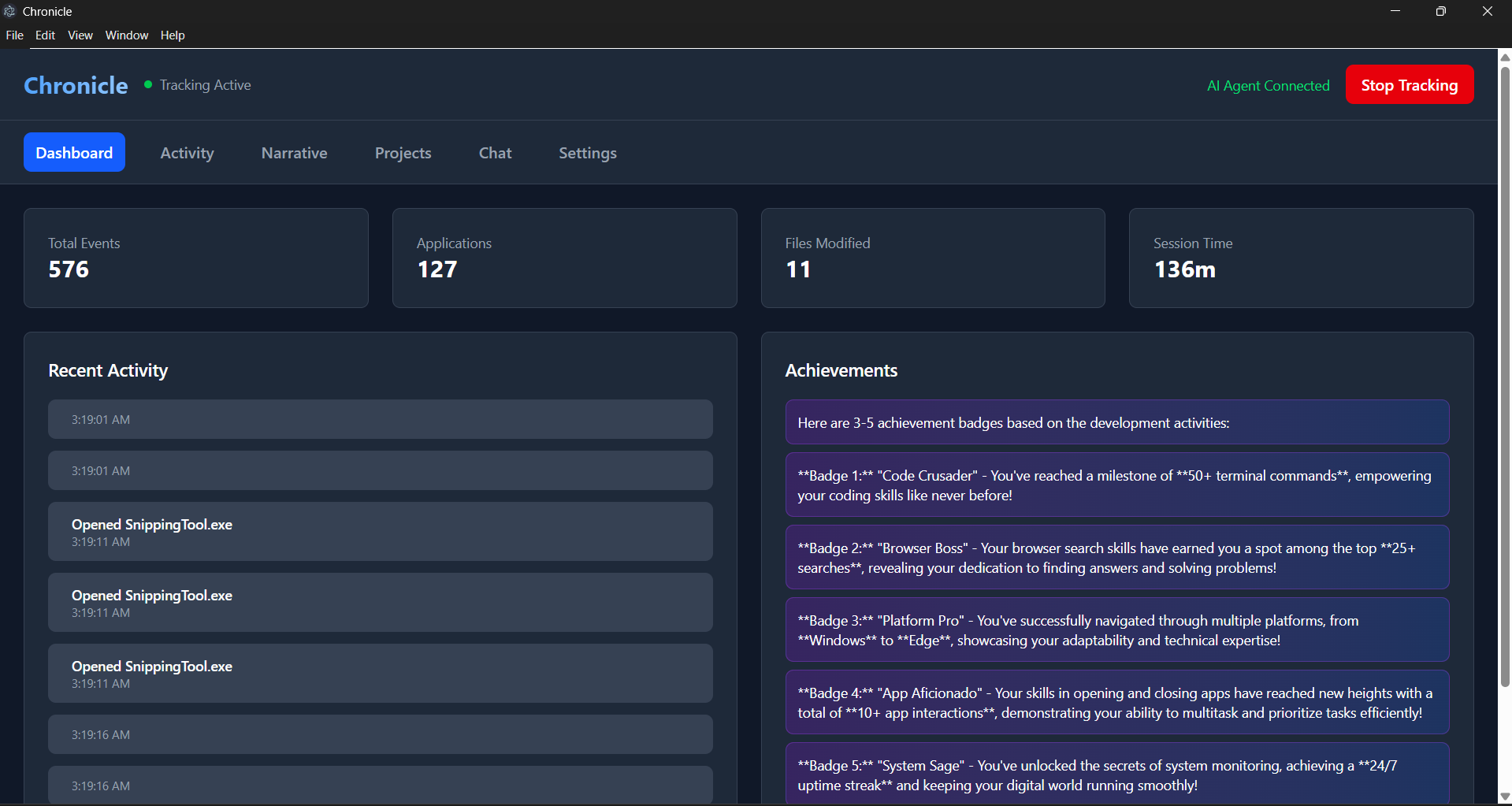Screen dimensions: 1512x806
Task: Click the AI Agent Connected status text
Action: (1268, 85)
